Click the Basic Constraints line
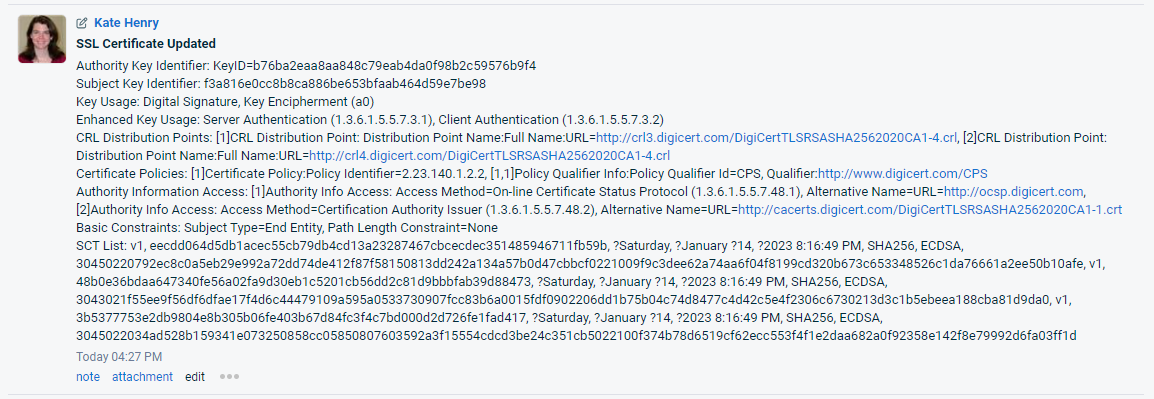Image resolution: width=1154 pixels, height=399 pixels. tap(287, 227)
